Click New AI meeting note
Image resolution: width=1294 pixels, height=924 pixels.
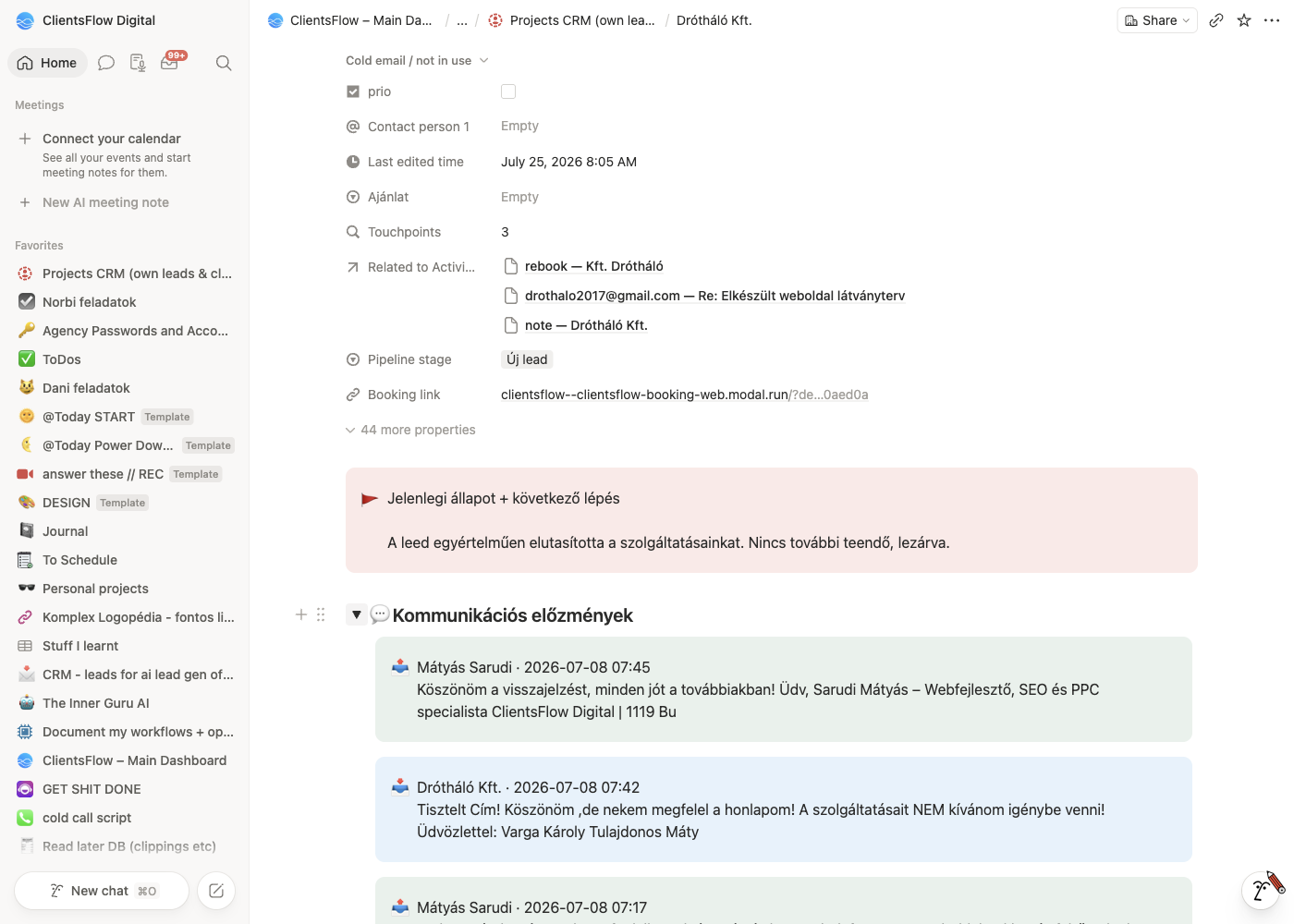pyautogui.click(x=105, y=202)
